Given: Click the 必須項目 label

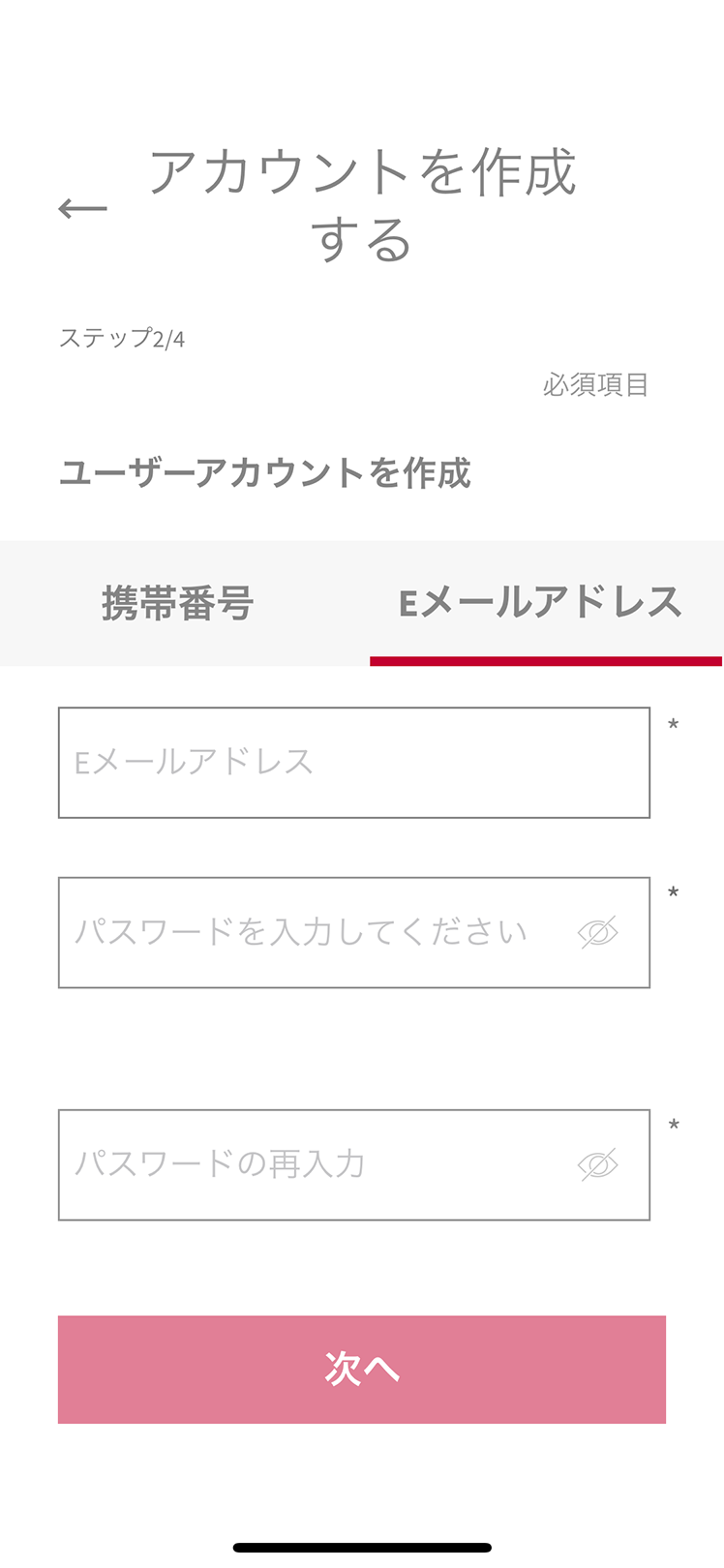Looking at the screenshot, I should (595, 385).
